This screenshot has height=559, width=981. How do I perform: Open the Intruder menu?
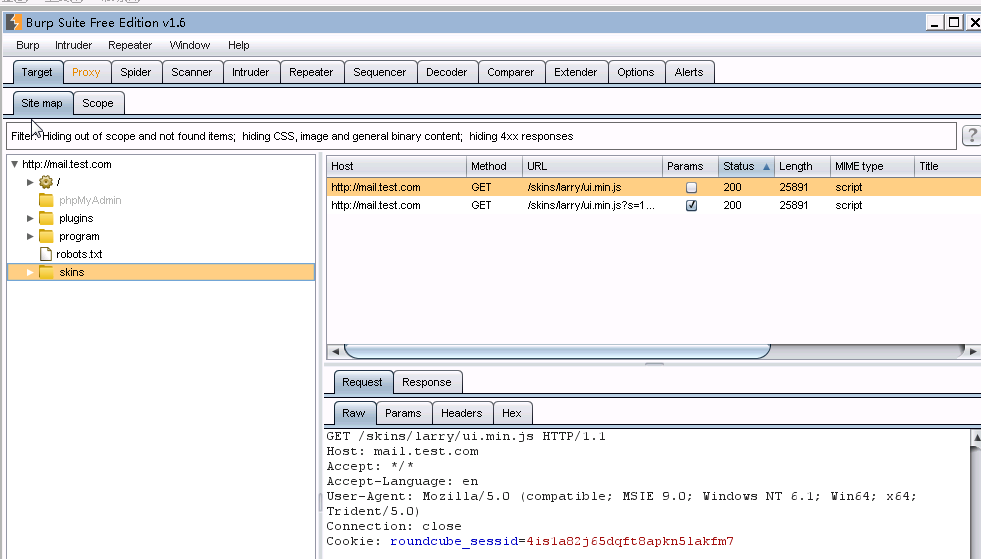(73, 45)
